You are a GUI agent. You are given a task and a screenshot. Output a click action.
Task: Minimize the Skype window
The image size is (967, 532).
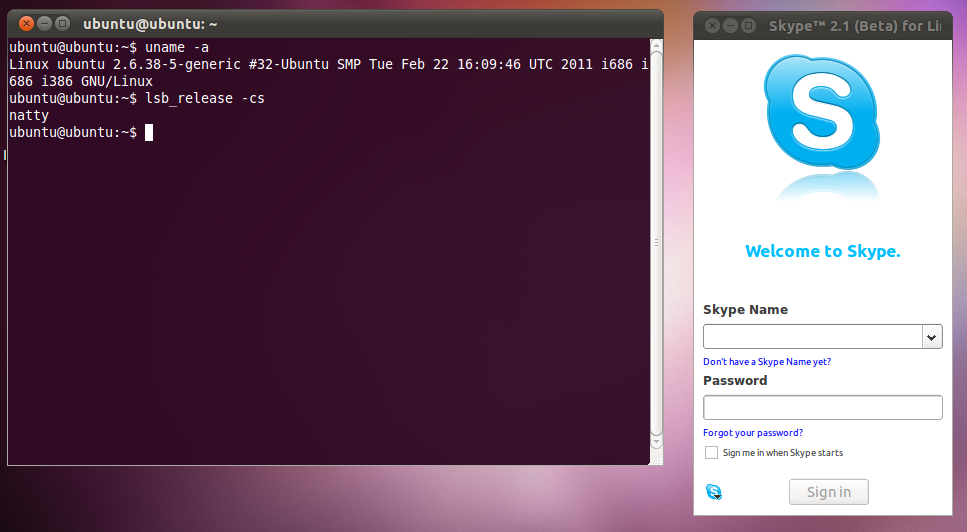pyautogui.click(x=730, y=26)
